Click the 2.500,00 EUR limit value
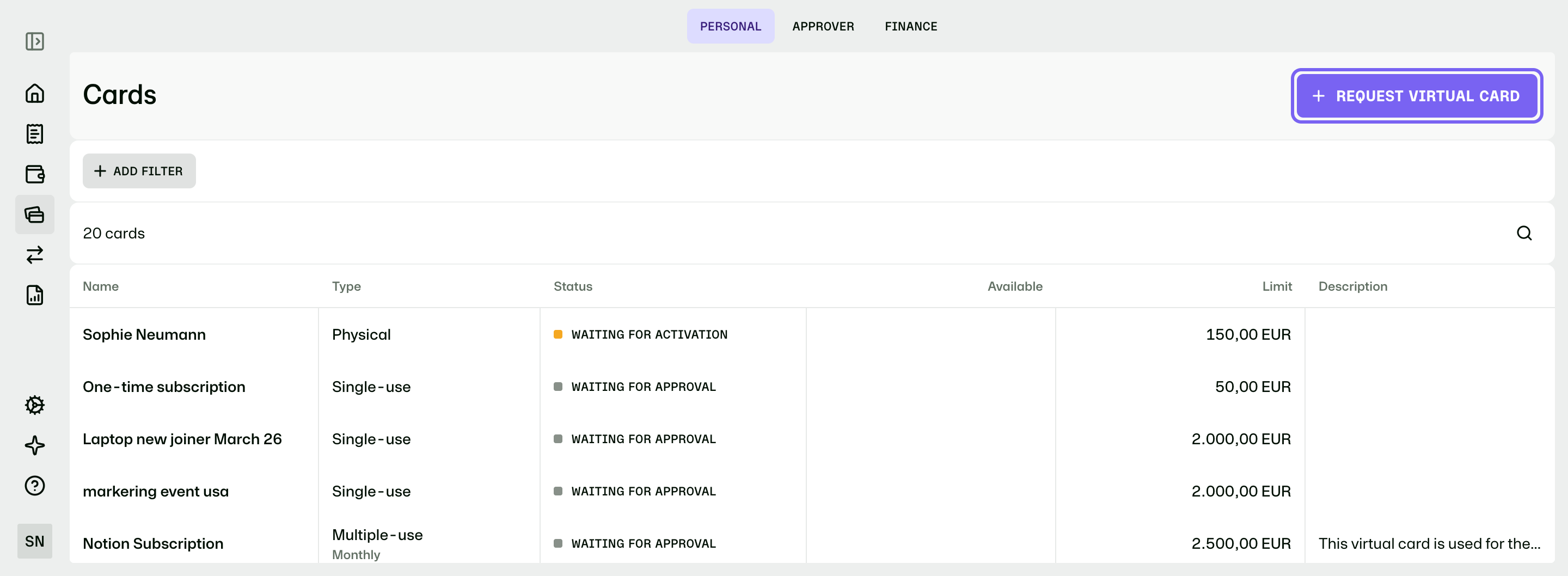Screen dimensions: 1568x576 click(1241, 544)
